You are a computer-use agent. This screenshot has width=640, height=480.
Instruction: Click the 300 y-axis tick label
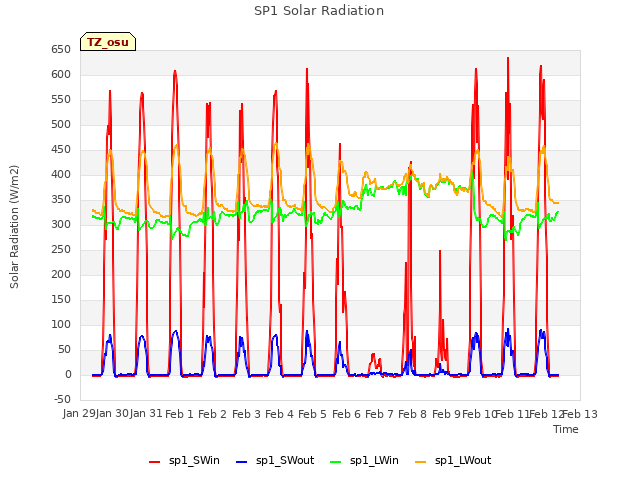61,224
